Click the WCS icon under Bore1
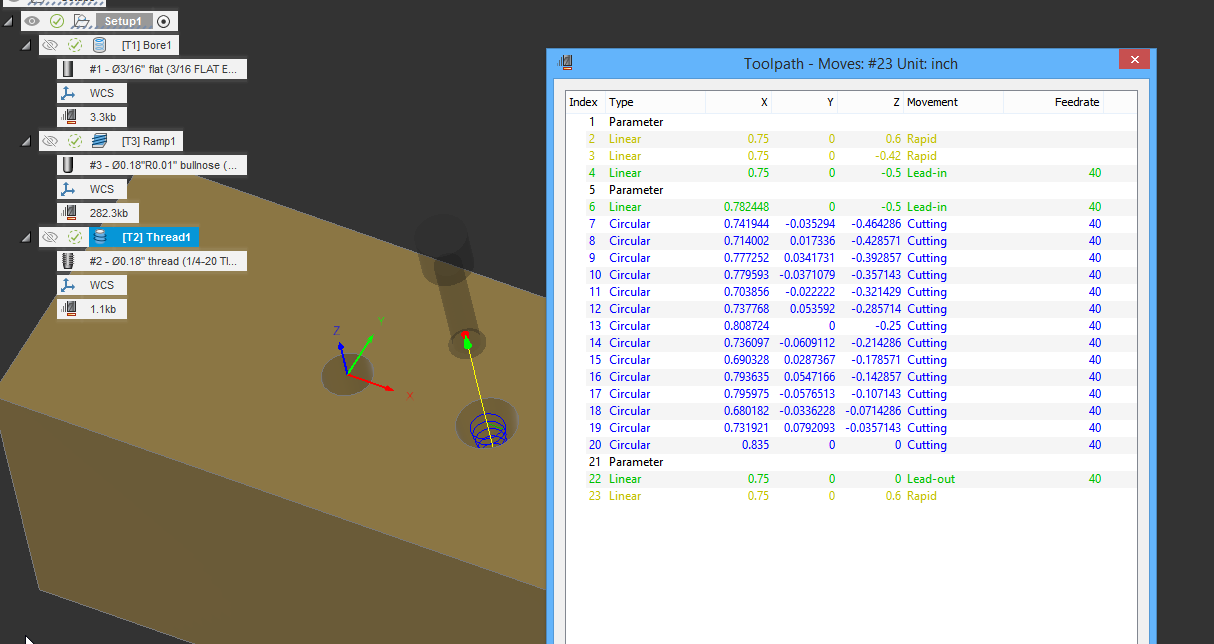This screenshot has width=1214, height=644. [x=70, y=93]
